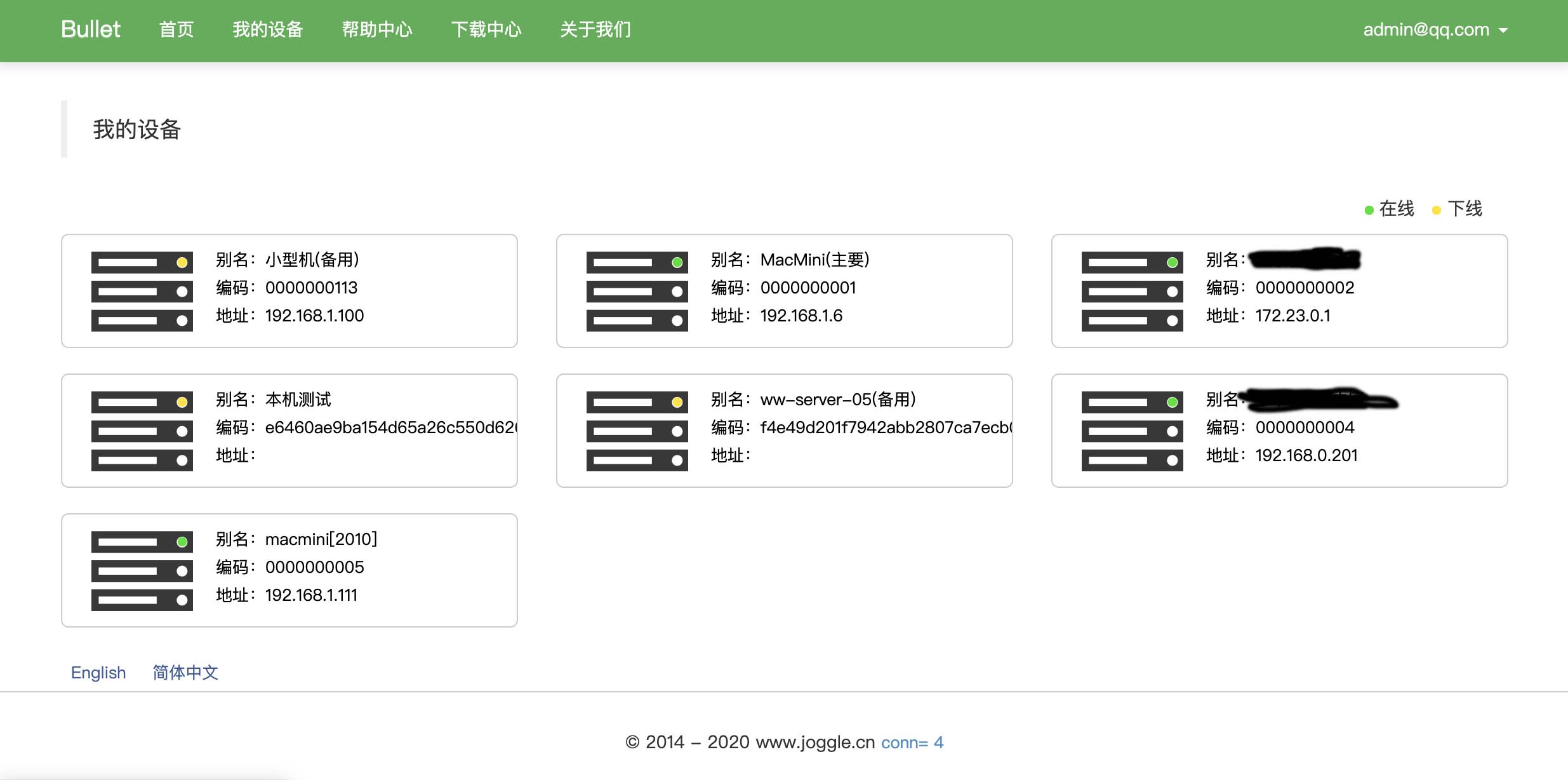Screen dimensions: 1568x780
Task: Click the Bullet brand logo
Action: point(90,30)
